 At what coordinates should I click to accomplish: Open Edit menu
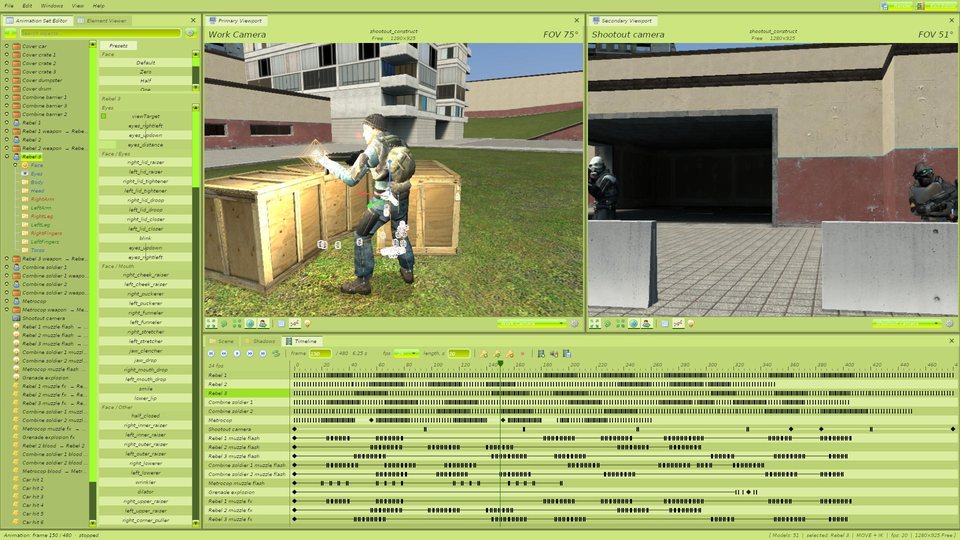coord(27,6)
